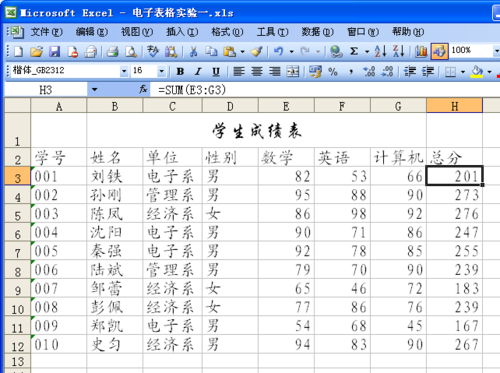Align cell text to the left

(x=239, y=71)
